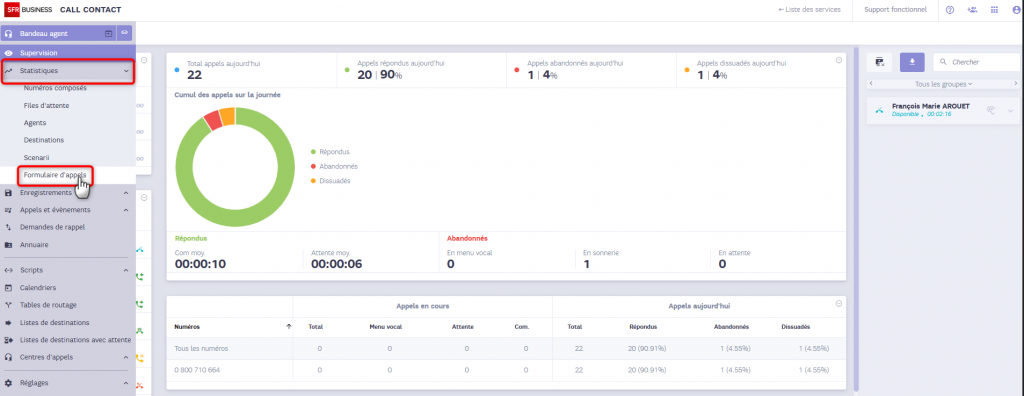Open the apps grid icon
The width and height of the screenshot is (1024, 396).
click(x=994, y=10)
